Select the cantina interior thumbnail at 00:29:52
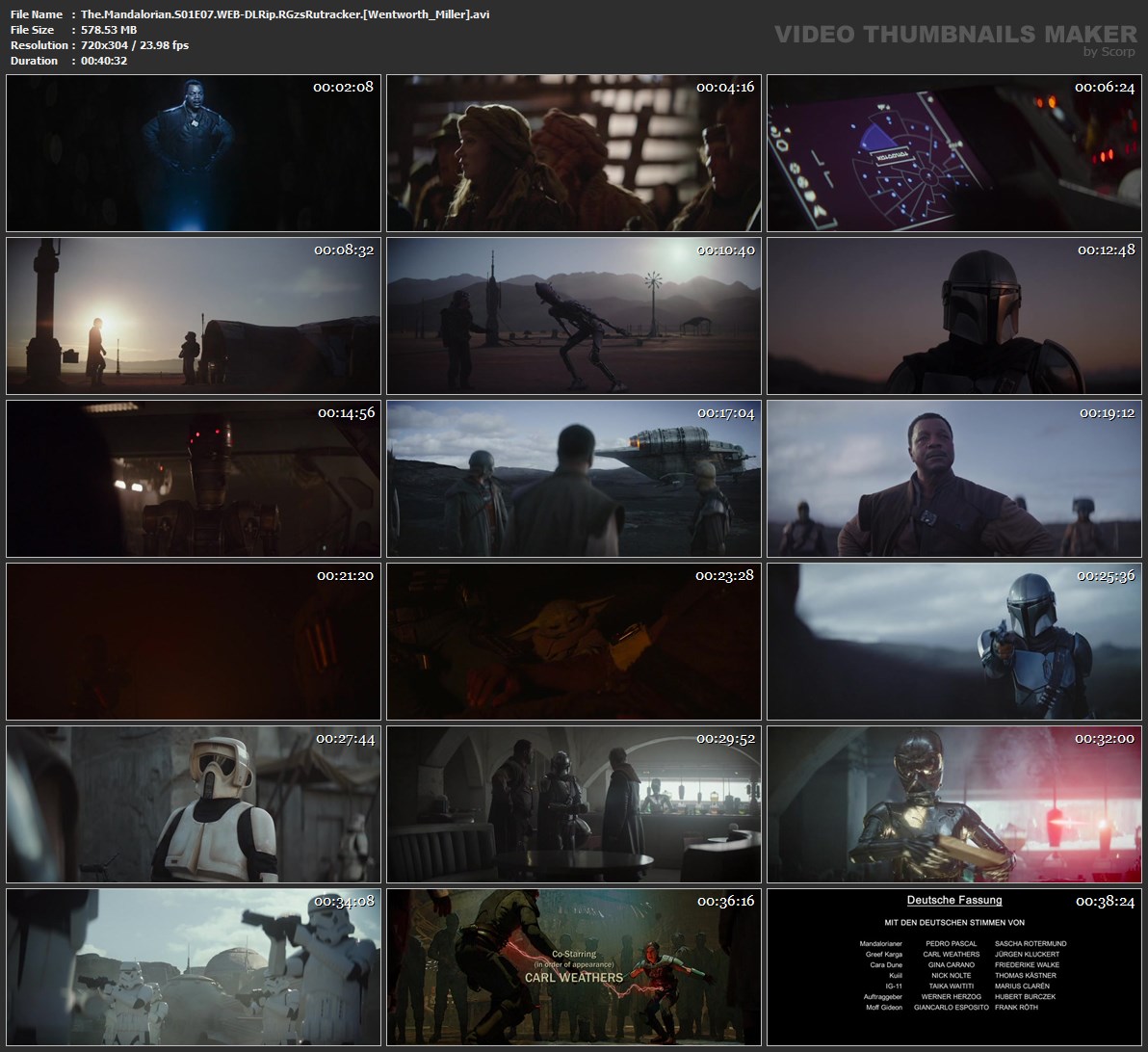This screenshot has height=1052, width=1148. point(574,804)
